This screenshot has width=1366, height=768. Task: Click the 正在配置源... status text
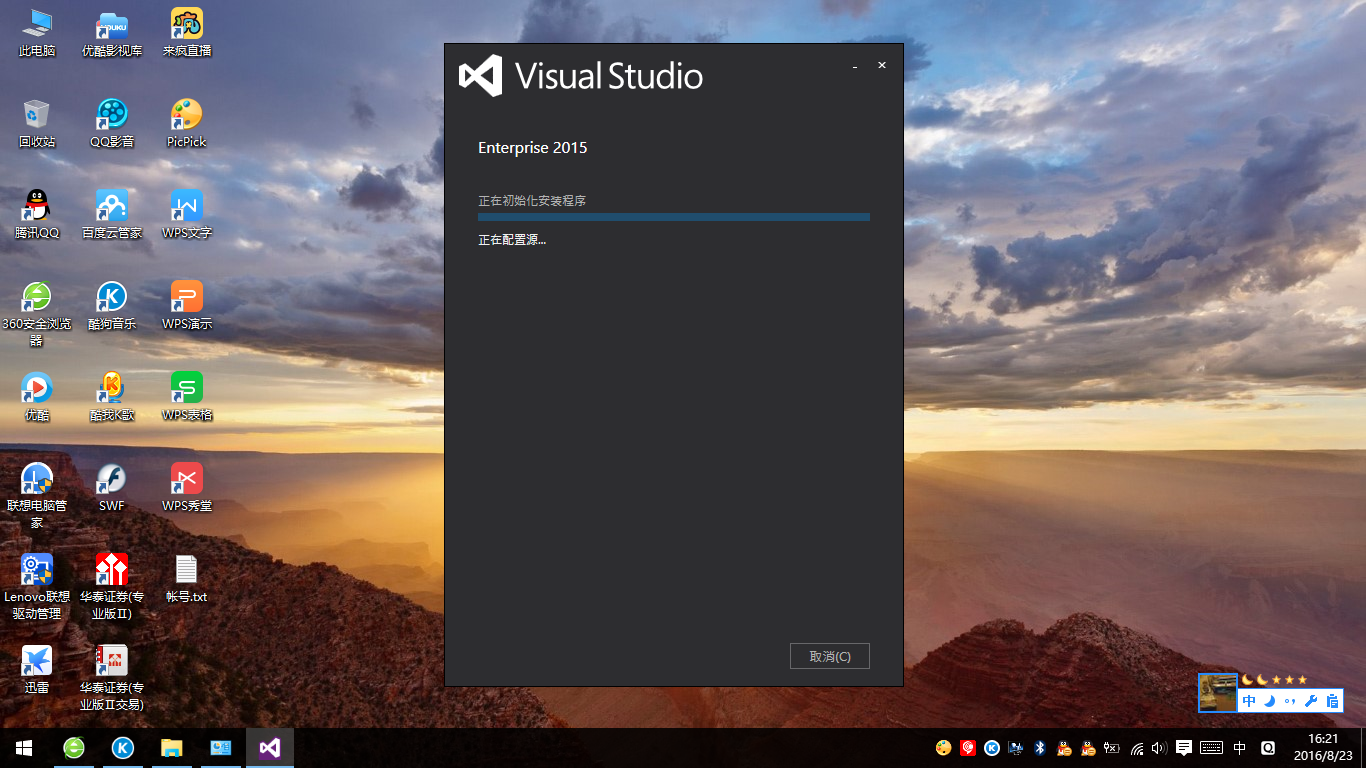512,240
